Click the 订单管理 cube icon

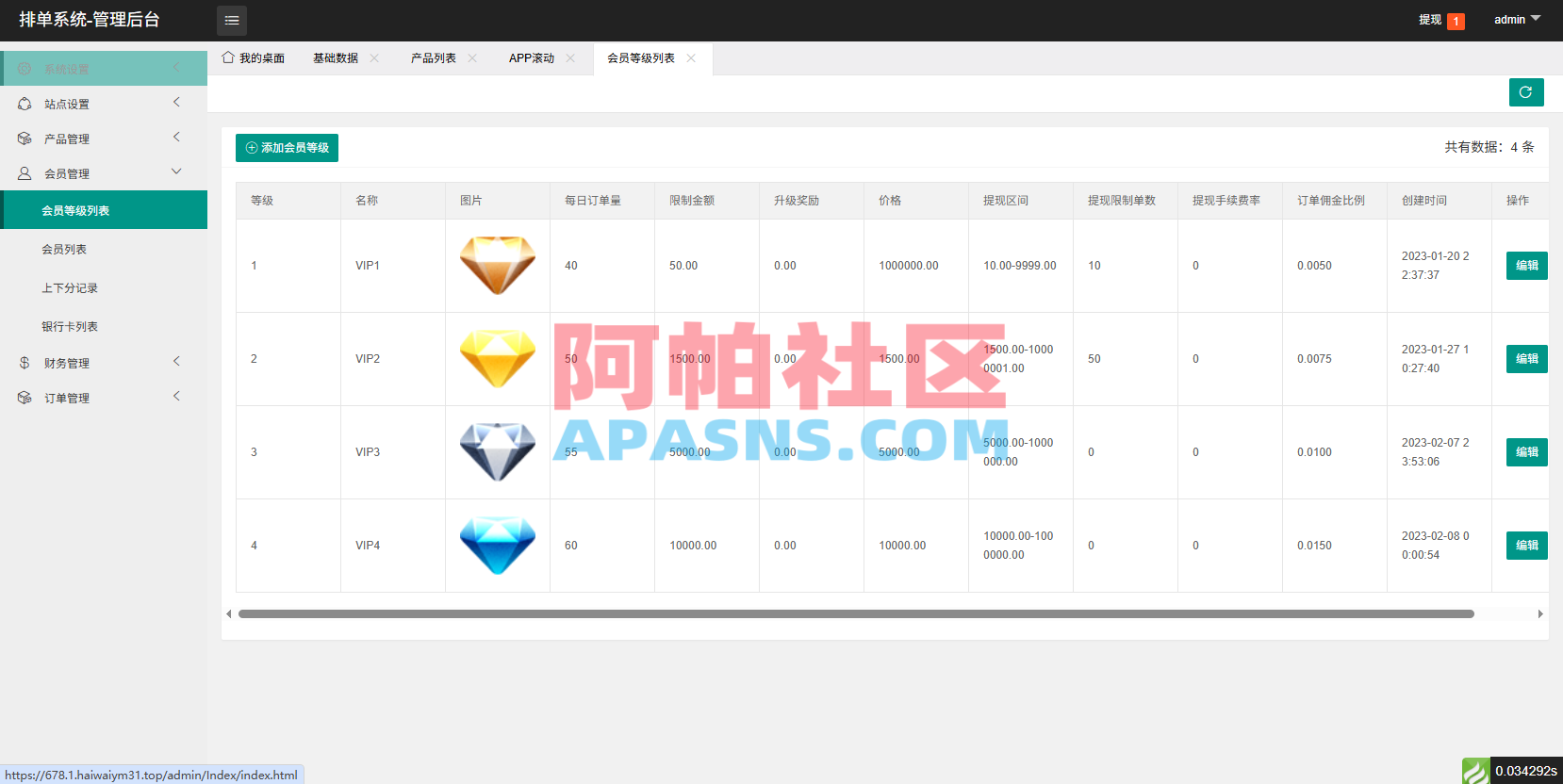point(25,398)
